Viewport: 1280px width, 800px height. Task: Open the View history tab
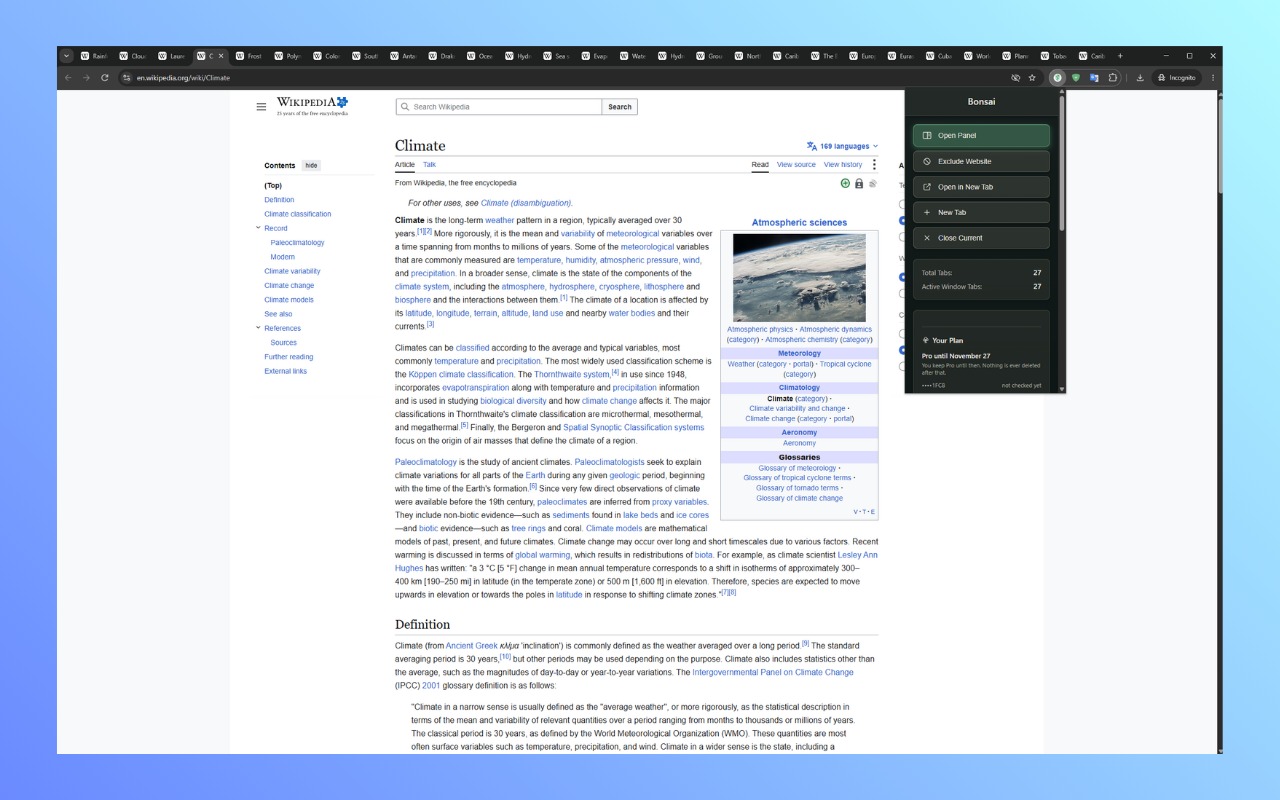tap(843, 164)
